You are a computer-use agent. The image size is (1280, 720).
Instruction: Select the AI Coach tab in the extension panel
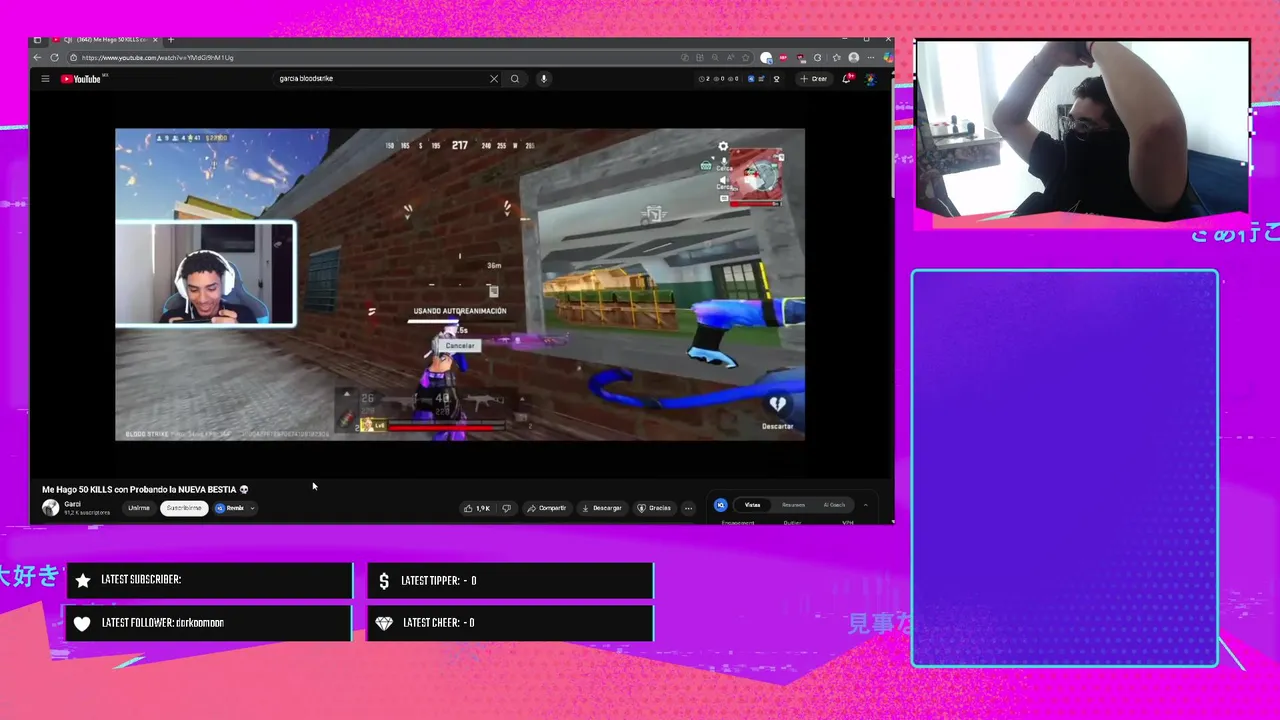coord(834,505)
